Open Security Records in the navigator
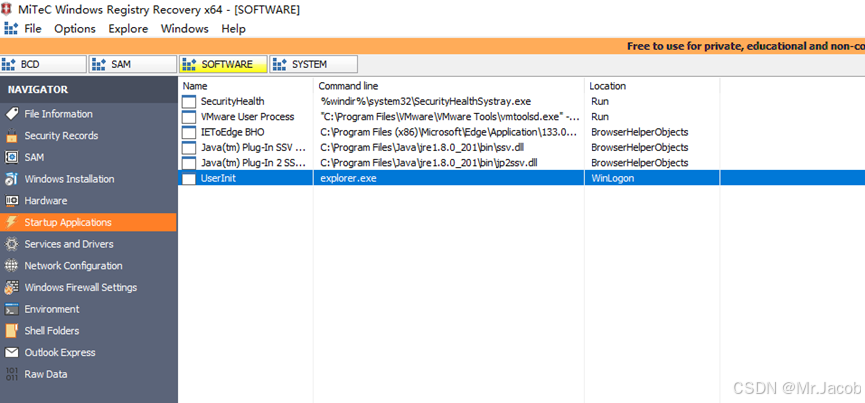The height and width of the screenshot is (403, 865). (x=88, y=136)
